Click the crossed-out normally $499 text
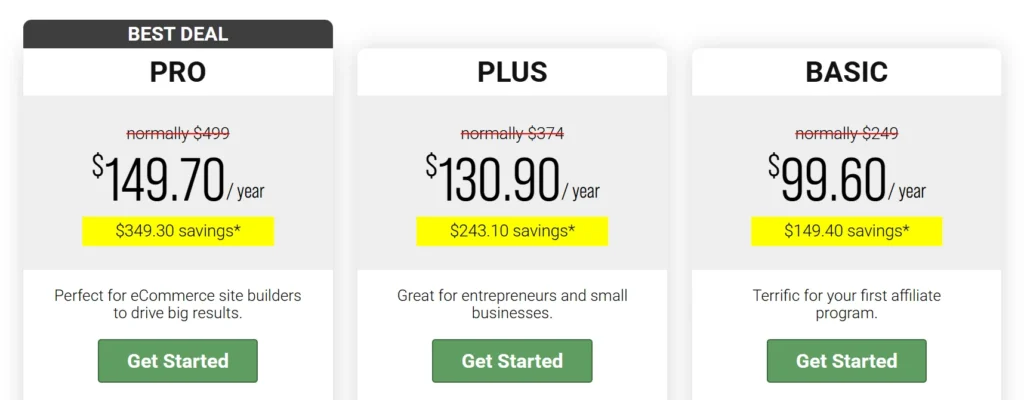Screen dimensions: 1024x400 click(178, 133)
